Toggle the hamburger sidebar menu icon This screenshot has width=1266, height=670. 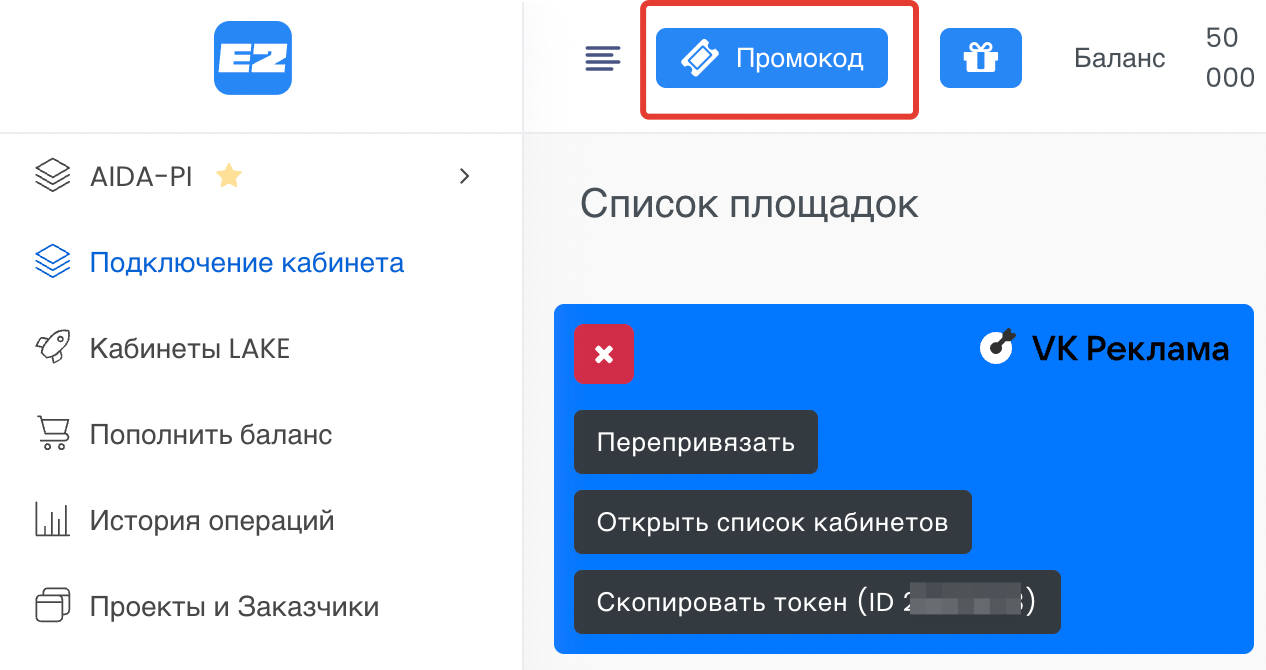pos(602,59)
